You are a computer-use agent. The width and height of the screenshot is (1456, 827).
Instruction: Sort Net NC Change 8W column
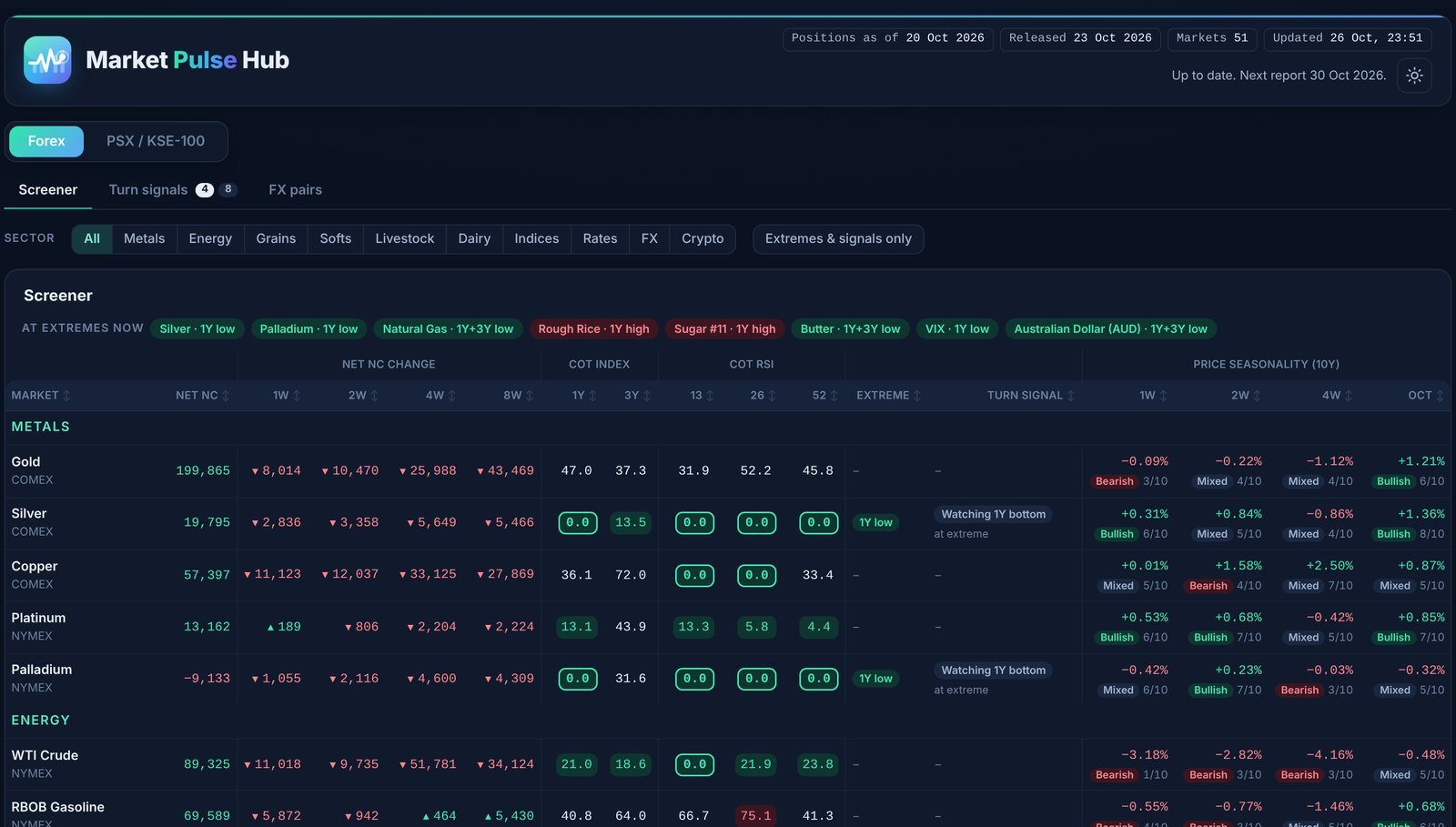[x=519, y=396]
